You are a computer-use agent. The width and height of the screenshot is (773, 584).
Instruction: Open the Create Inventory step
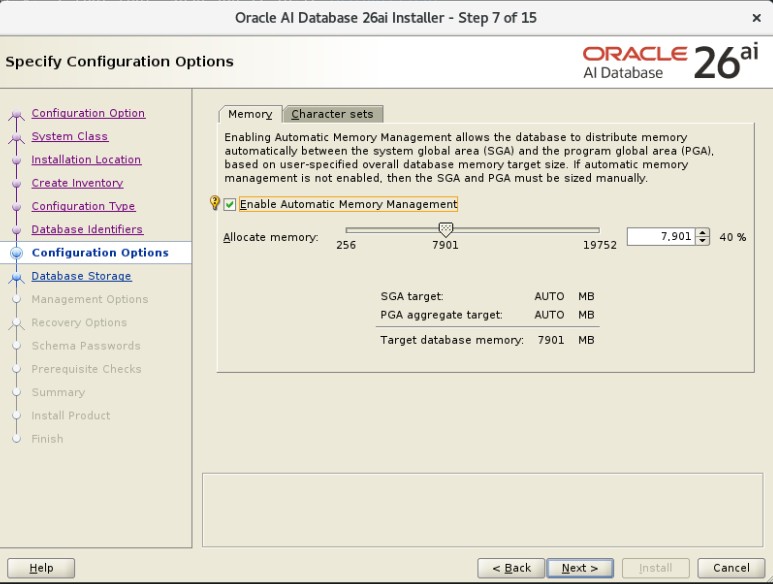click(x=77, y=183)
